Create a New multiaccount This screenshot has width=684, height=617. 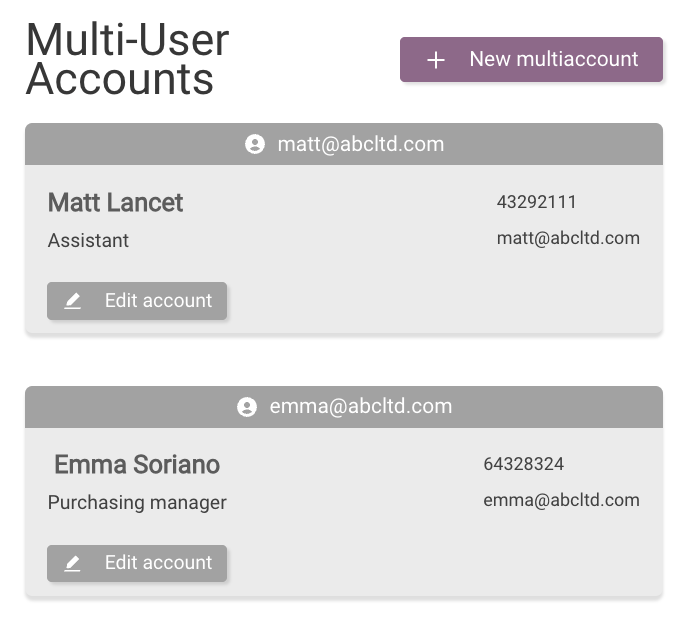[x=531, y=59]
